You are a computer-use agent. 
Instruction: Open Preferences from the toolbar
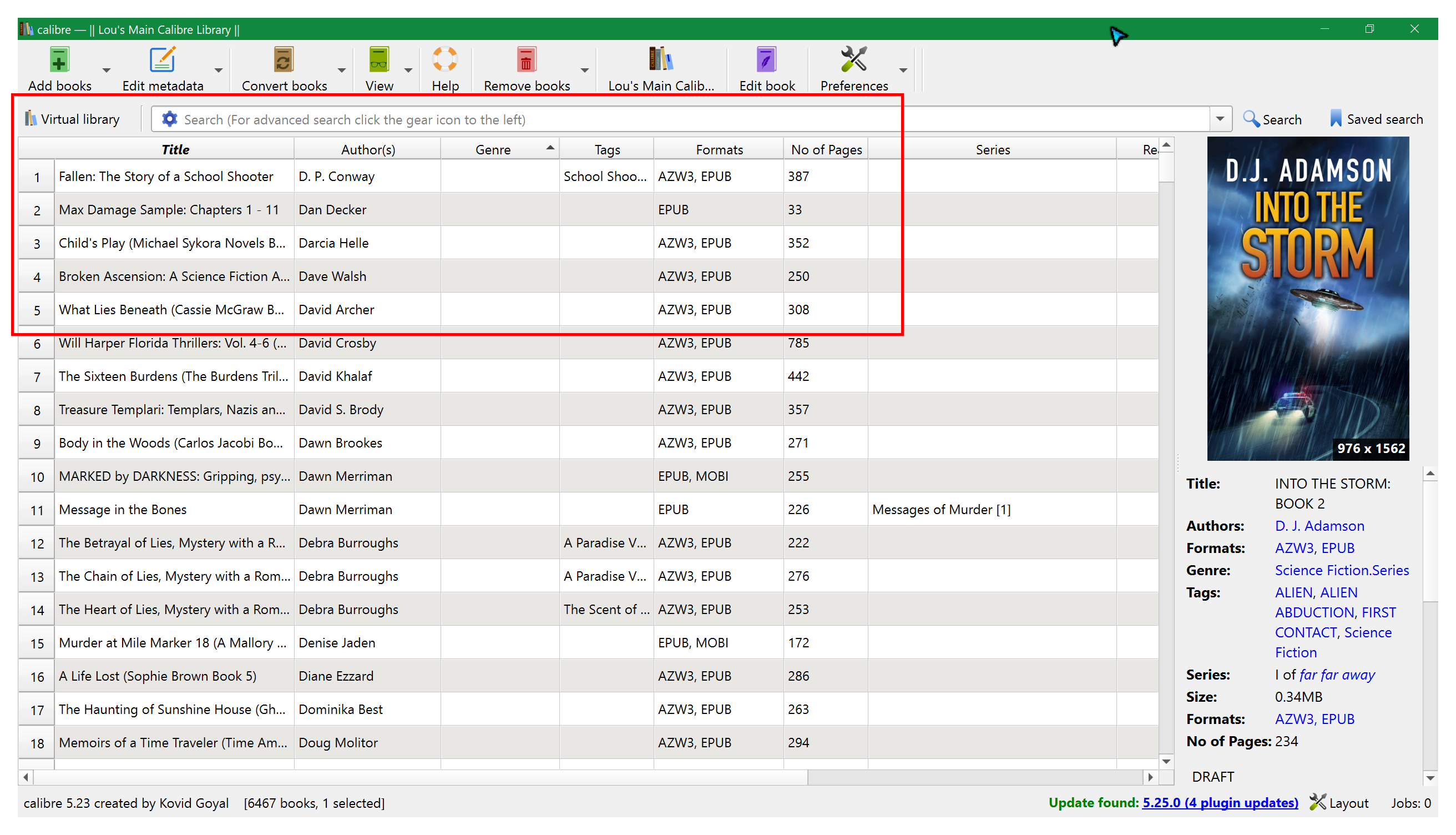pos(854,59)
